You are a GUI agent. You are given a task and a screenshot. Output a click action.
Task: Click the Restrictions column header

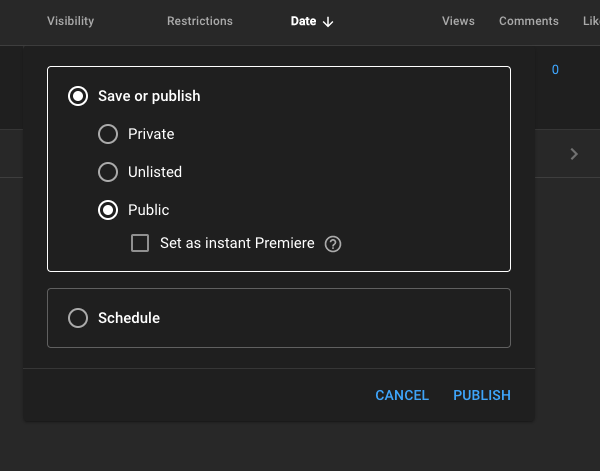click(x=199, y=21)
